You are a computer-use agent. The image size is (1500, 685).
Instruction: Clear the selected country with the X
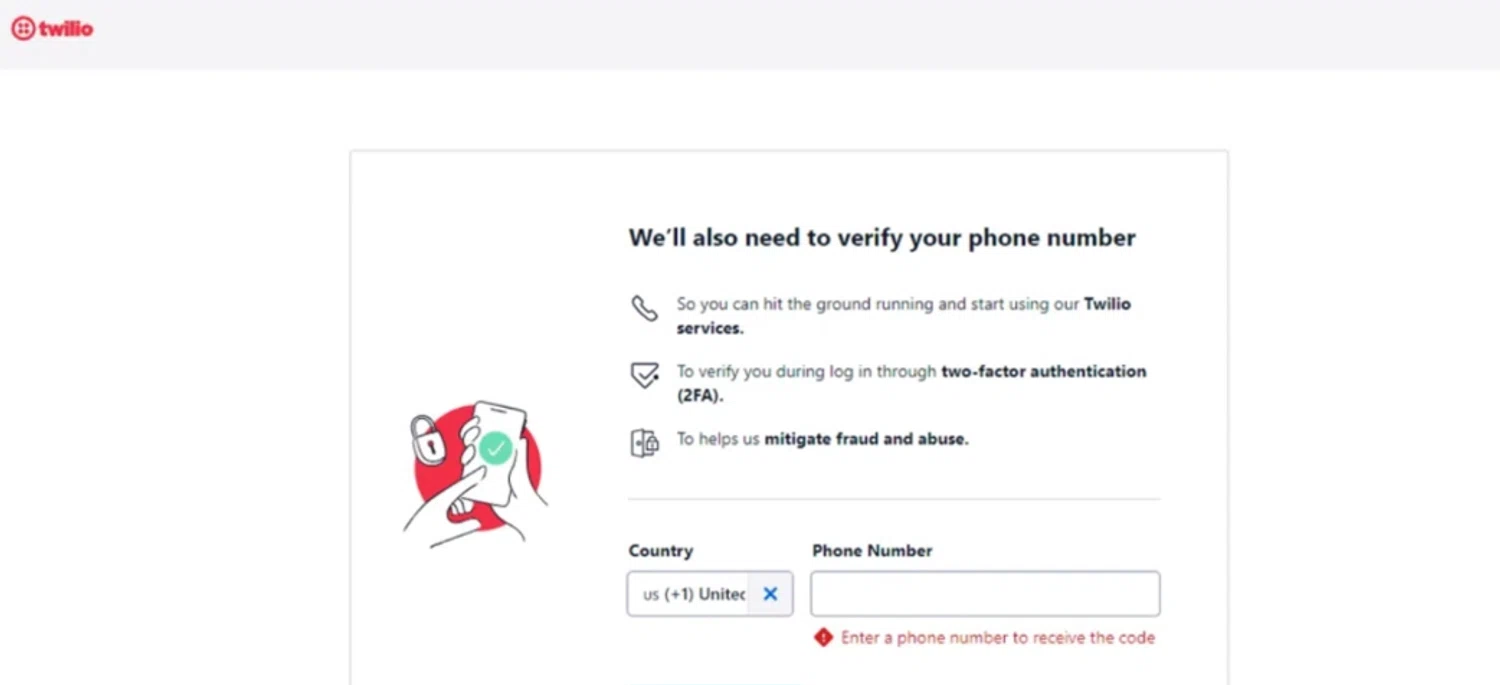click(770, 594)
